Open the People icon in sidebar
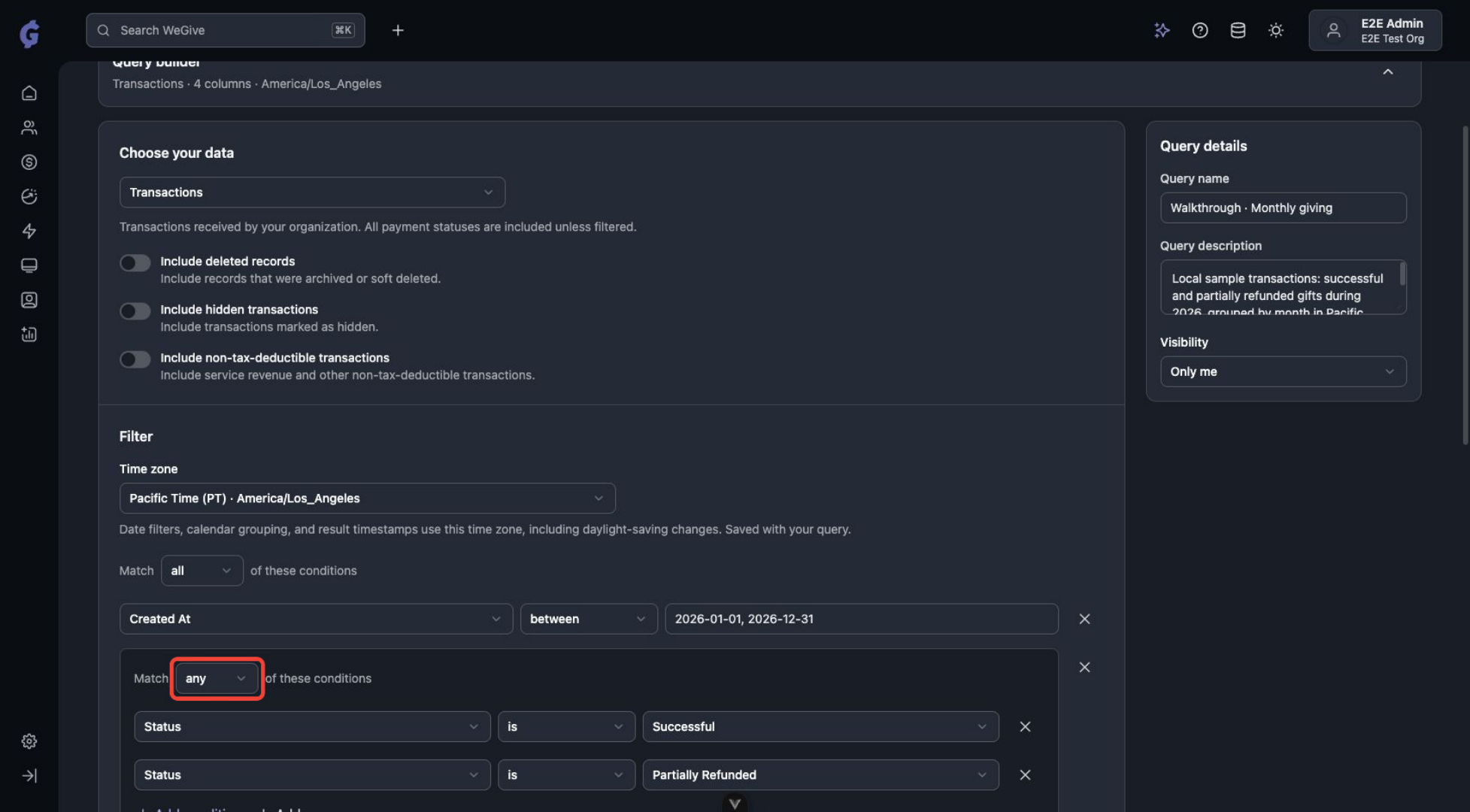Image resolution: width=1470 pixels, height=812 pixels. (x=29, y=128)
